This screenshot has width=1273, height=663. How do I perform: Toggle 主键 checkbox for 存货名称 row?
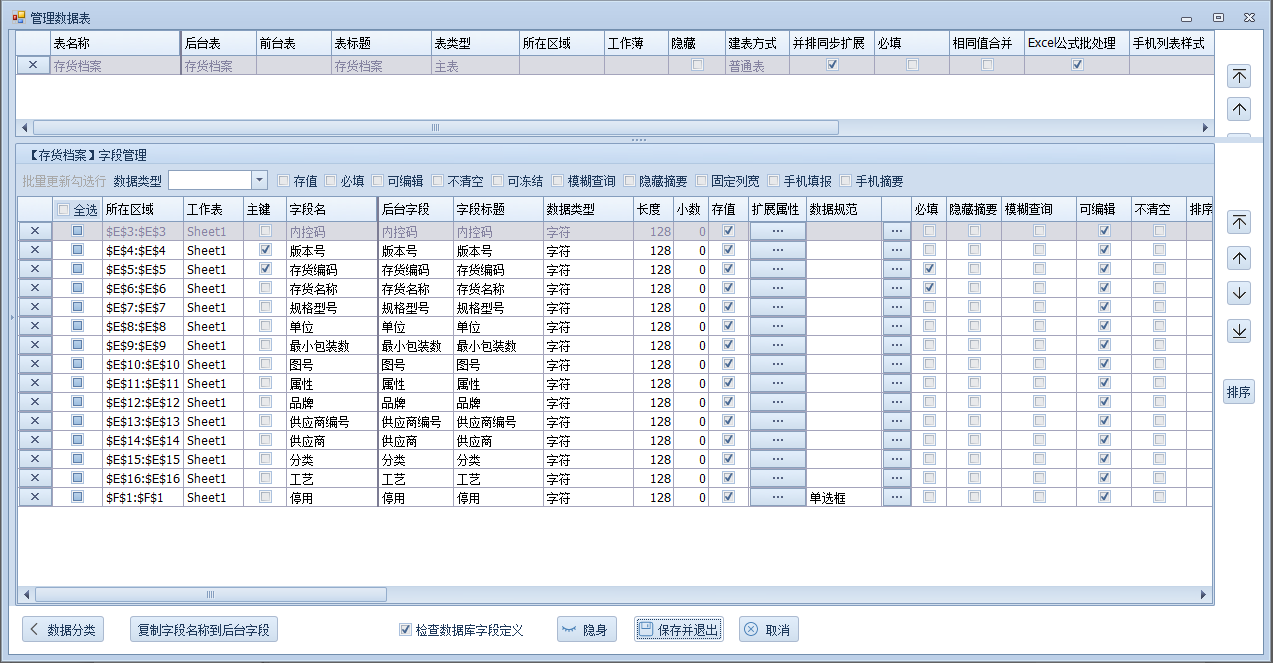point(265,288)
